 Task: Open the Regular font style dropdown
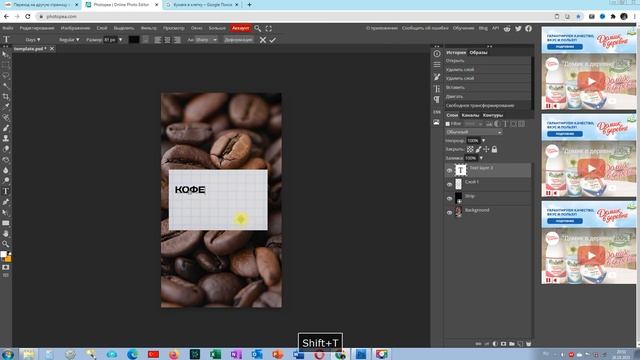pos(69,40)
